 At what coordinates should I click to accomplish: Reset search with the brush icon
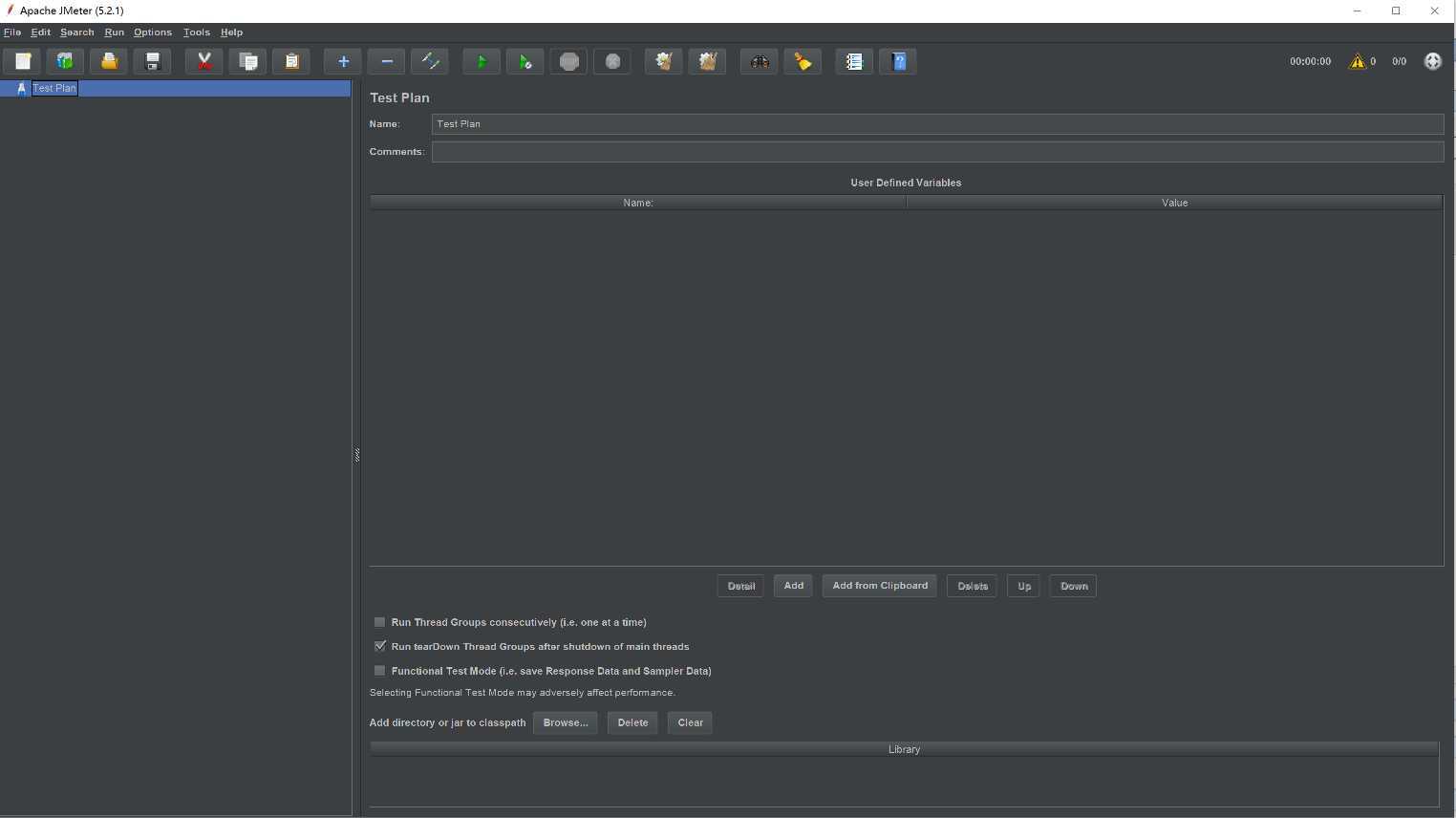click(803, 61)
